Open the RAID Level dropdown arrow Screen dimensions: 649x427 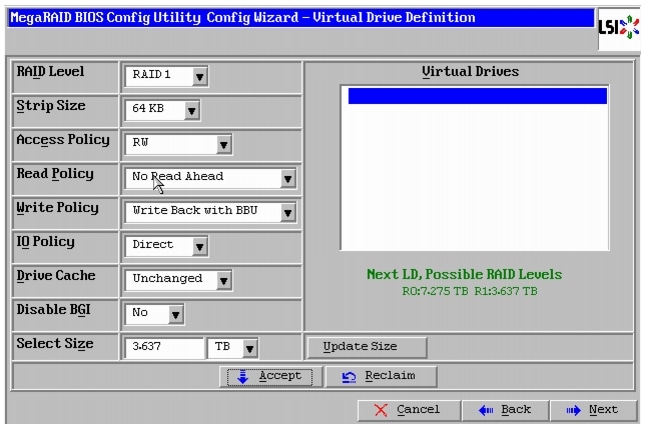(200, 77)
